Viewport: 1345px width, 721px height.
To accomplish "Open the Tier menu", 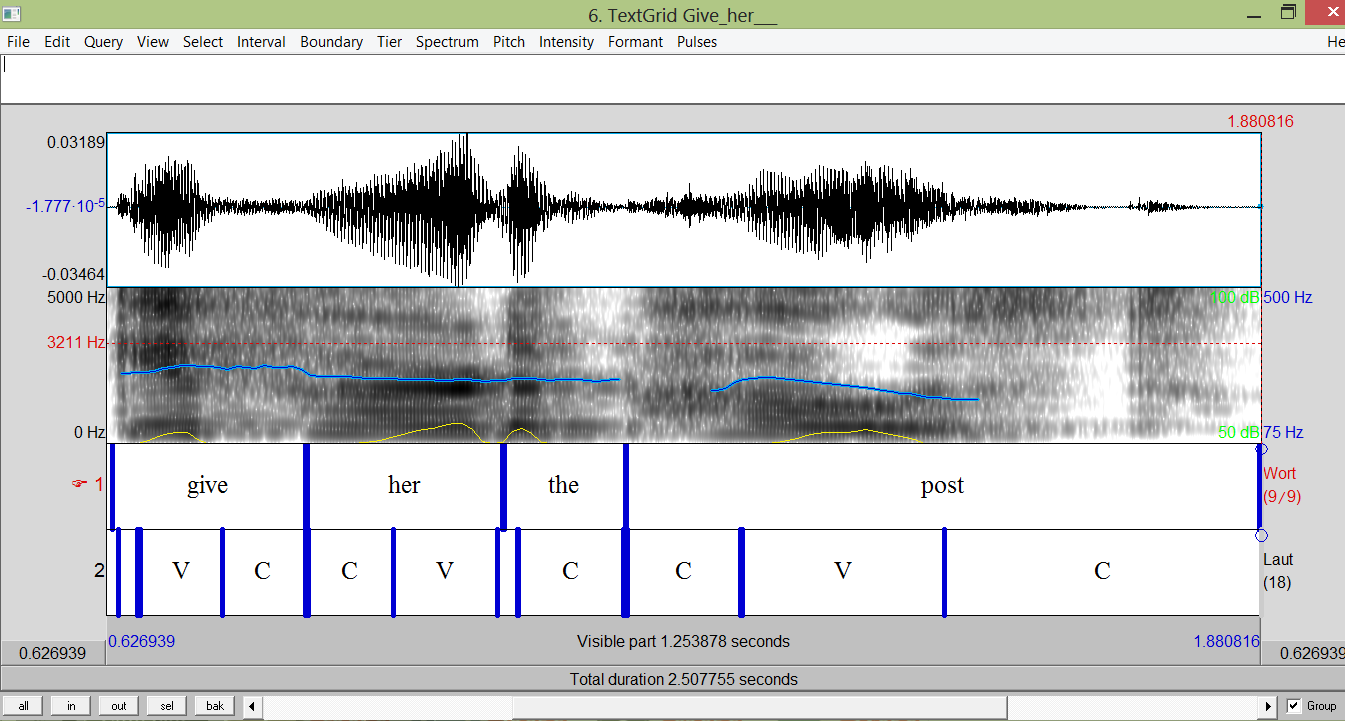I will (389, 42).
